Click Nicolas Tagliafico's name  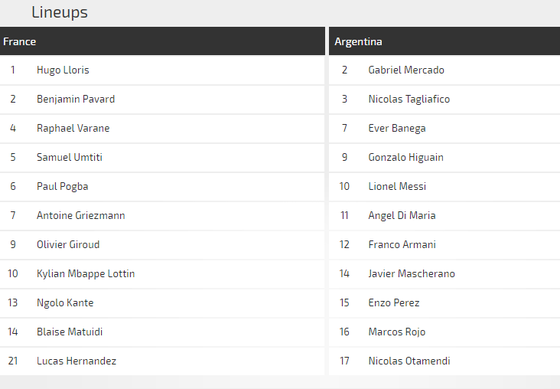[x=409, y=99]
